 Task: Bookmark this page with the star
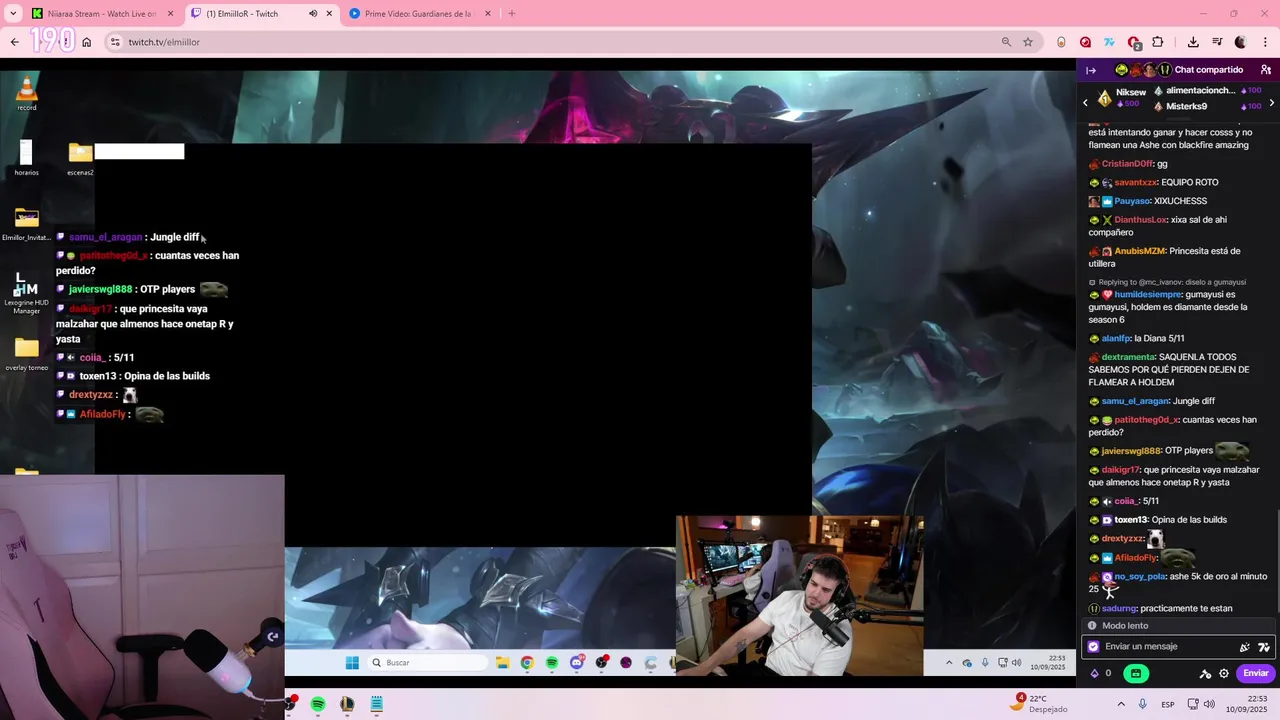pos(1028,42)
